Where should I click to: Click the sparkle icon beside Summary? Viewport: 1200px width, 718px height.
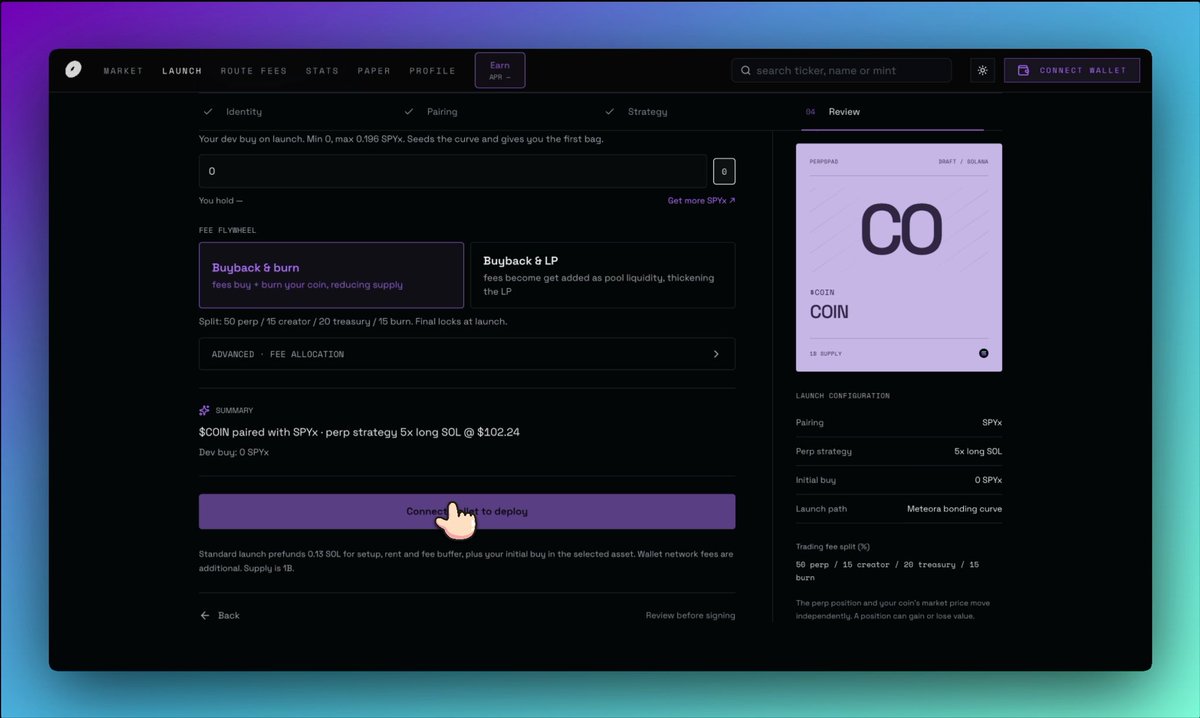204,410
